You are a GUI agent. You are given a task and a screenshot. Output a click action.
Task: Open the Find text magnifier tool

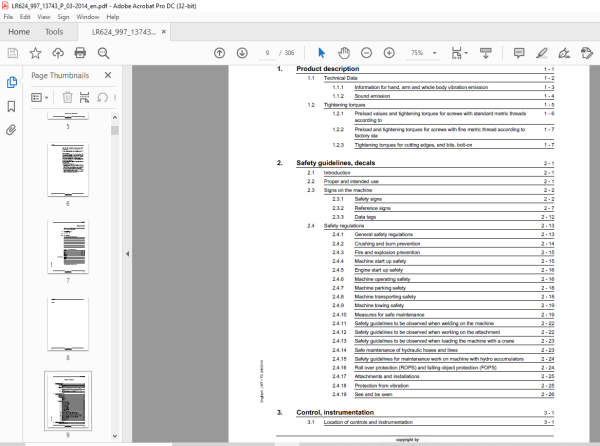click(103, 53)
